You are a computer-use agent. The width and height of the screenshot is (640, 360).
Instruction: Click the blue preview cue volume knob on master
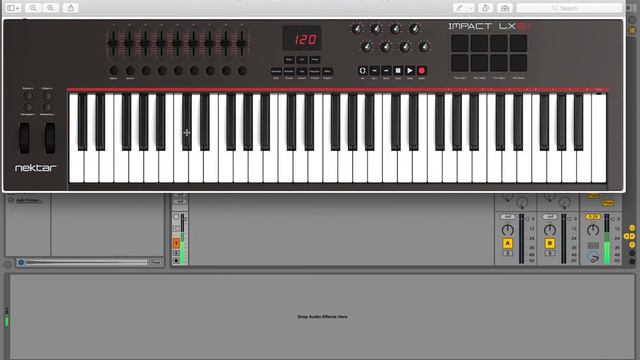point(593,257)
